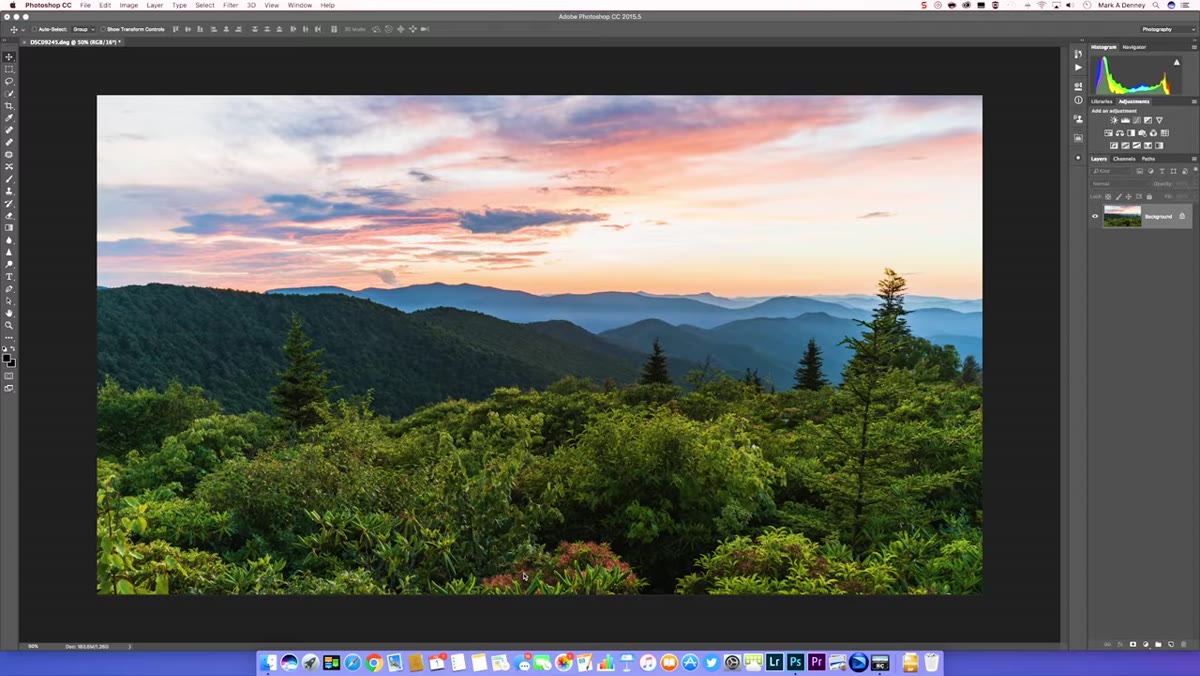Click histogram cached data warning triangle
The height and width of the screenshot is (676, 1200).
(1177, 62)
